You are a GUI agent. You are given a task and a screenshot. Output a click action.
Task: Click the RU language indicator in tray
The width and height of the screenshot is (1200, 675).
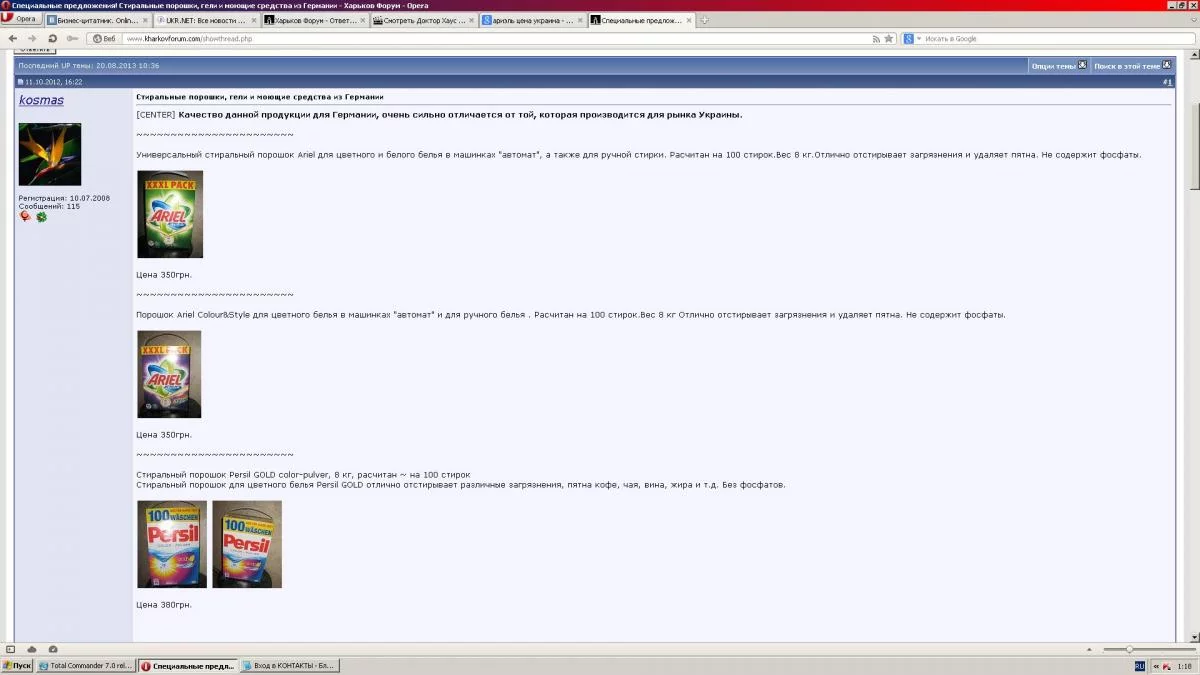[x=1140, y=665]
